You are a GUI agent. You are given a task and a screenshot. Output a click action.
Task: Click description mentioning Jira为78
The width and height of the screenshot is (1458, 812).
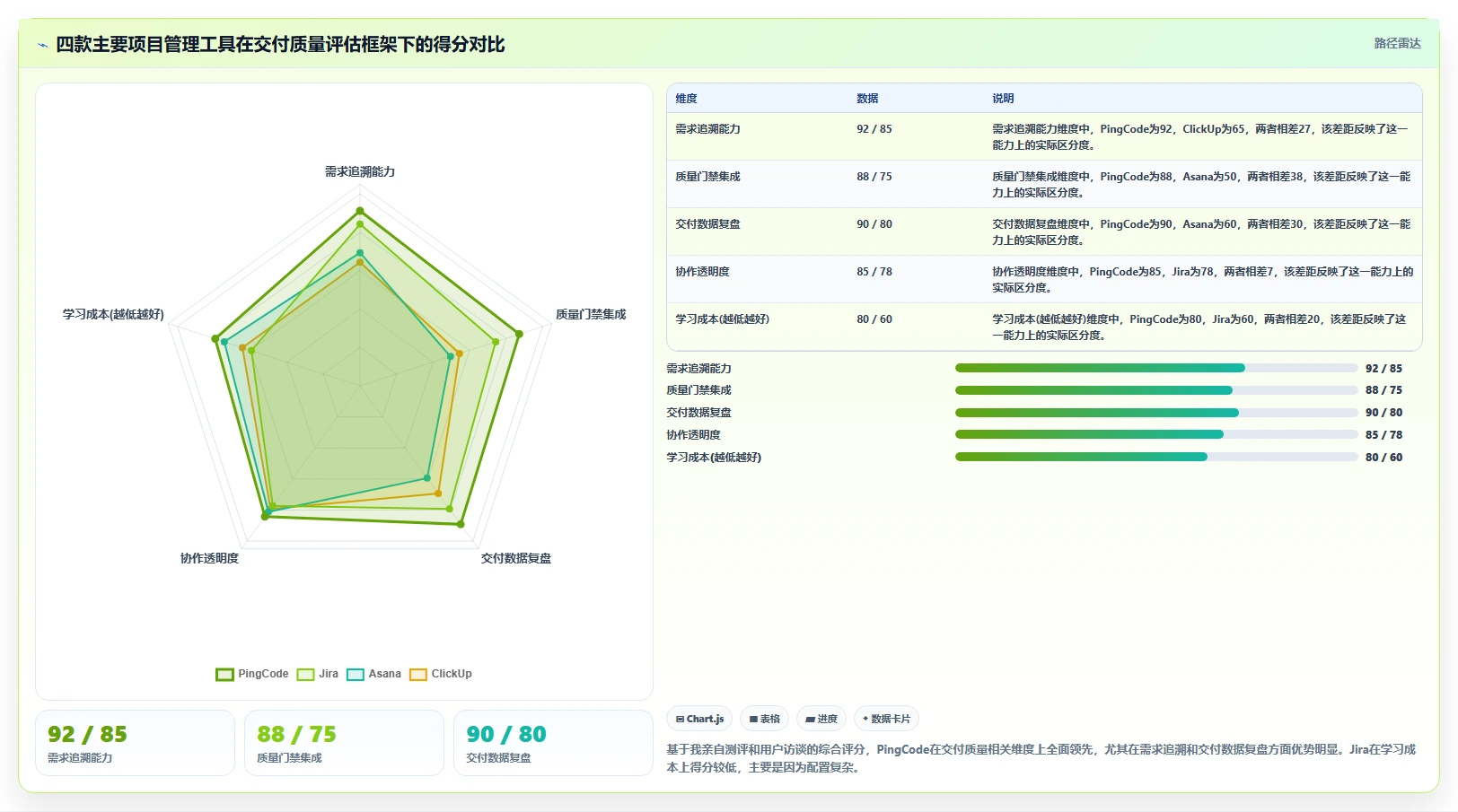1202,280
